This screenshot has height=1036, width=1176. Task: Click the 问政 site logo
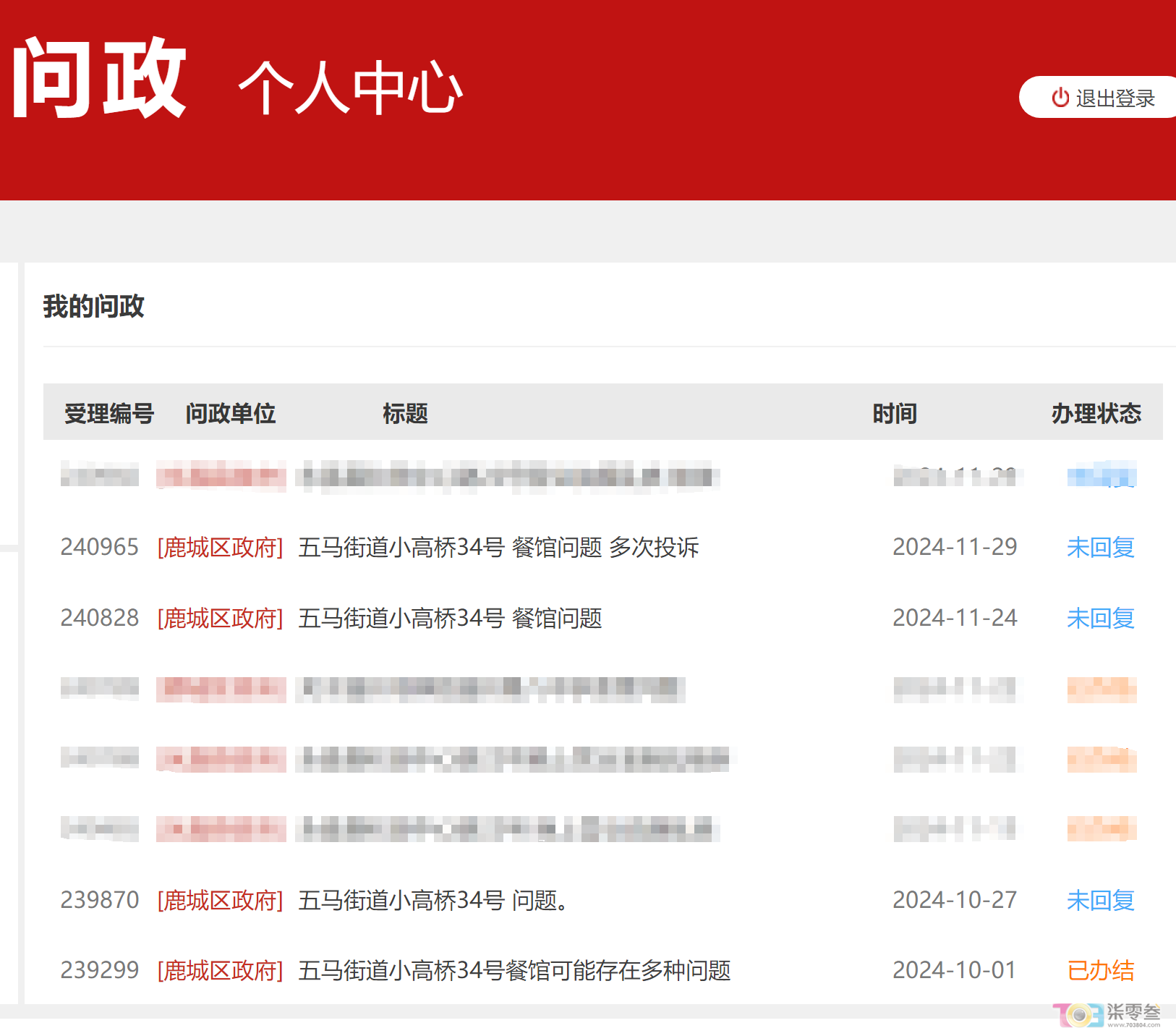click(x=100, y=78)
